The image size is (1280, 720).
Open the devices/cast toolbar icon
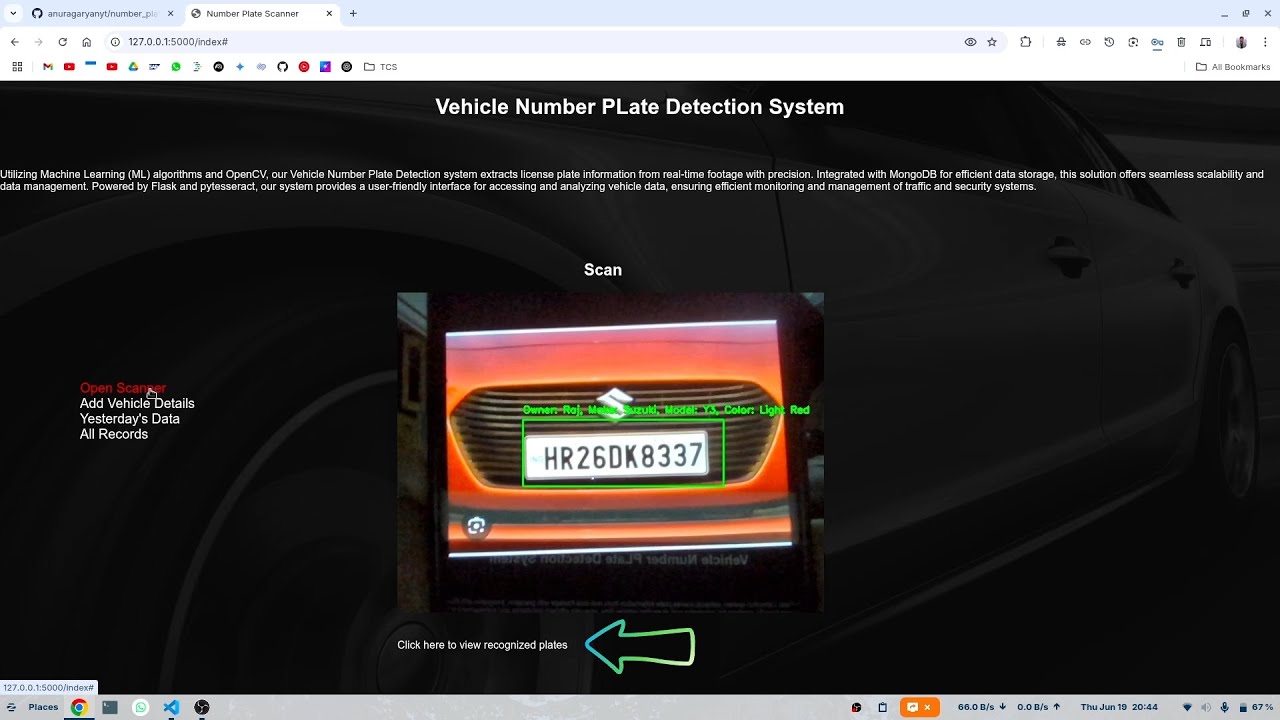click(x=1205, y=42)
